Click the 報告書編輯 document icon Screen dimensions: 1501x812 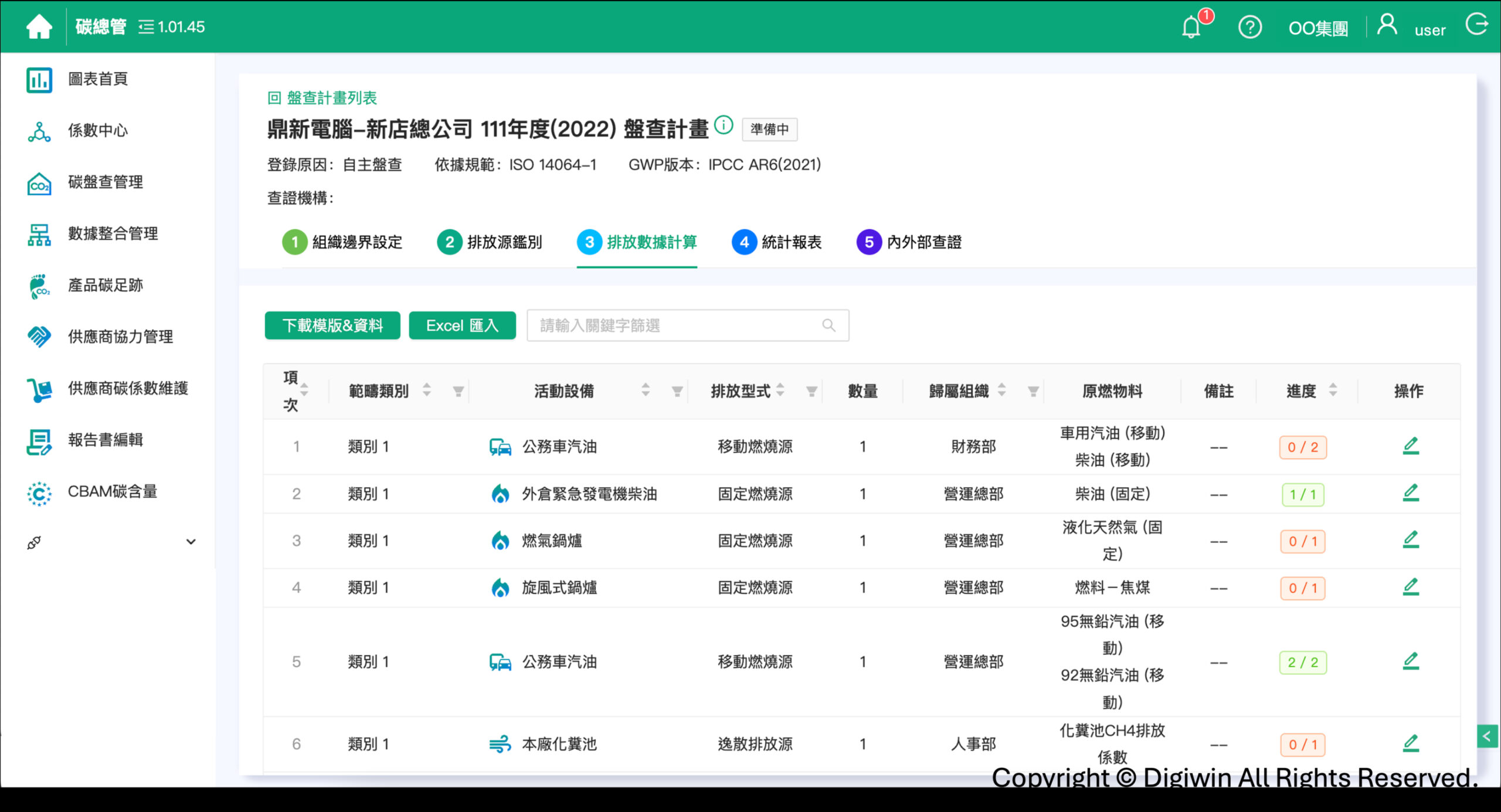click(x=39, y=441)
